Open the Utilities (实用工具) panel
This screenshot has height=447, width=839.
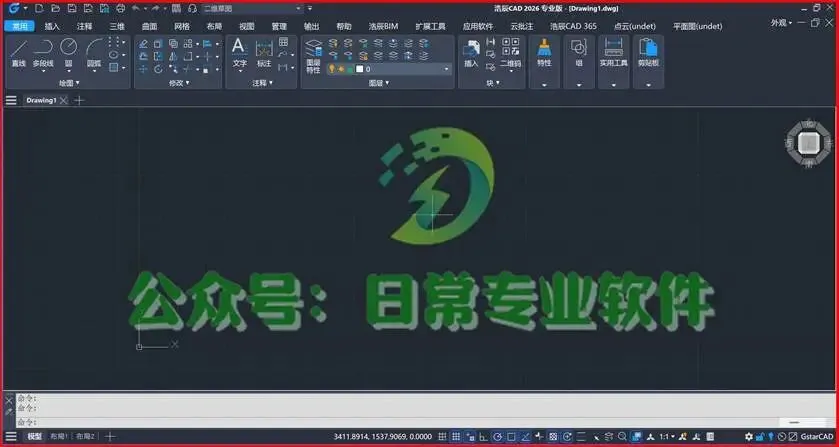(613, 53)
